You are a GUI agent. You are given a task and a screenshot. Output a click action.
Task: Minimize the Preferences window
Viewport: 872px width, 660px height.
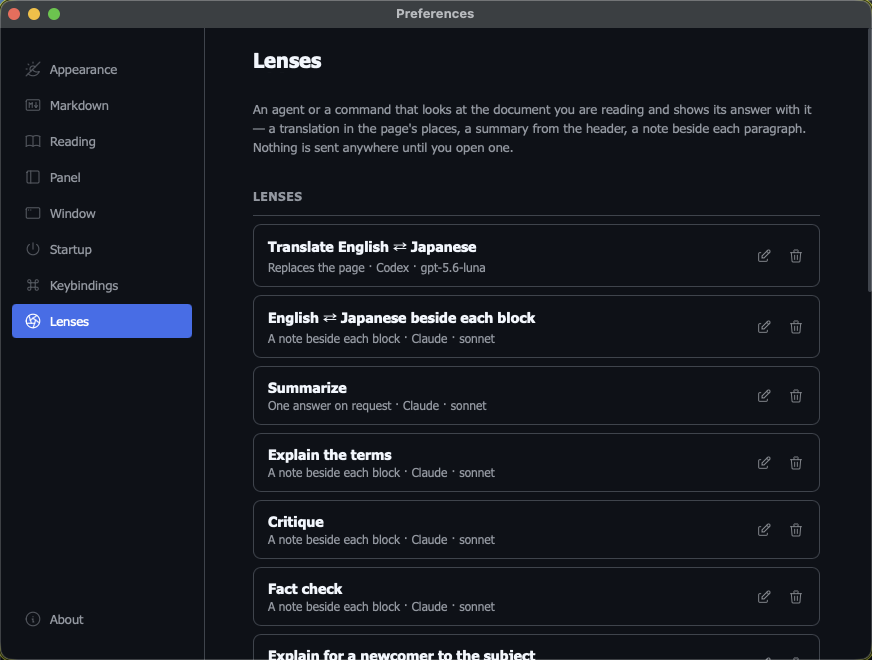tap(34, 14)
